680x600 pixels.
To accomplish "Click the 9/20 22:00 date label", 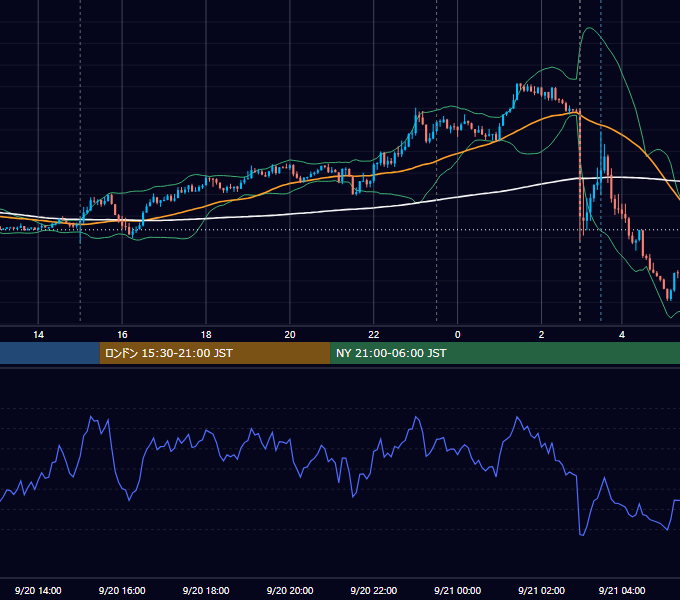I will (373, 590).
